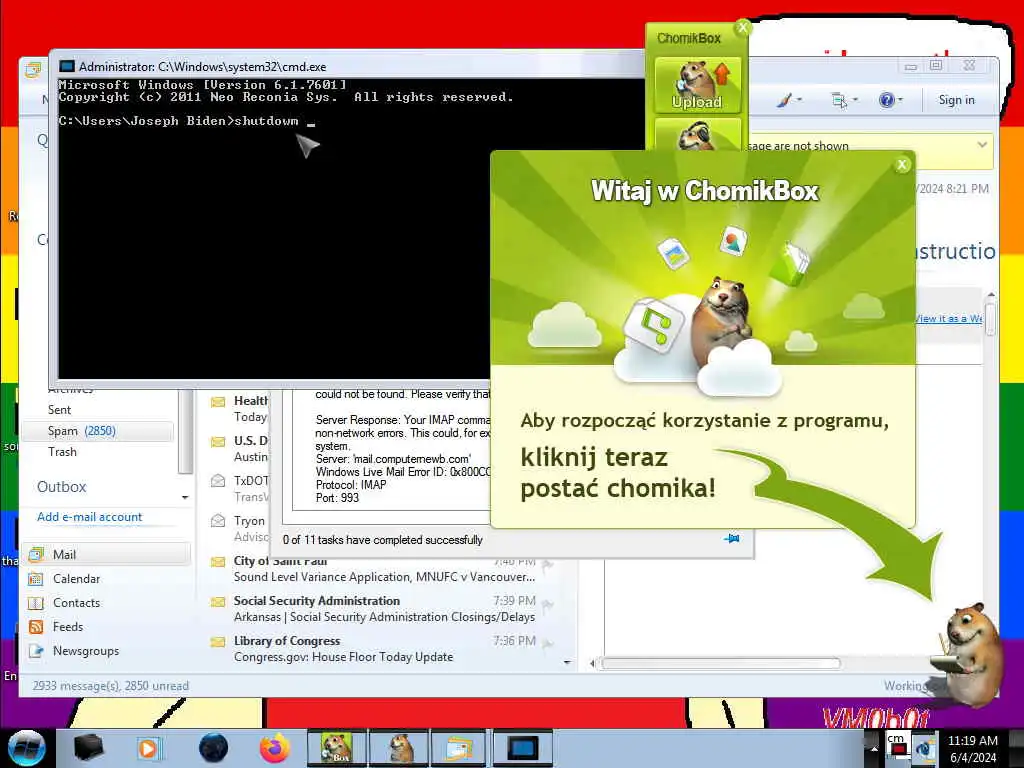
Task: Click the Mail shortcut icon
Action: [x=36, y=554]
